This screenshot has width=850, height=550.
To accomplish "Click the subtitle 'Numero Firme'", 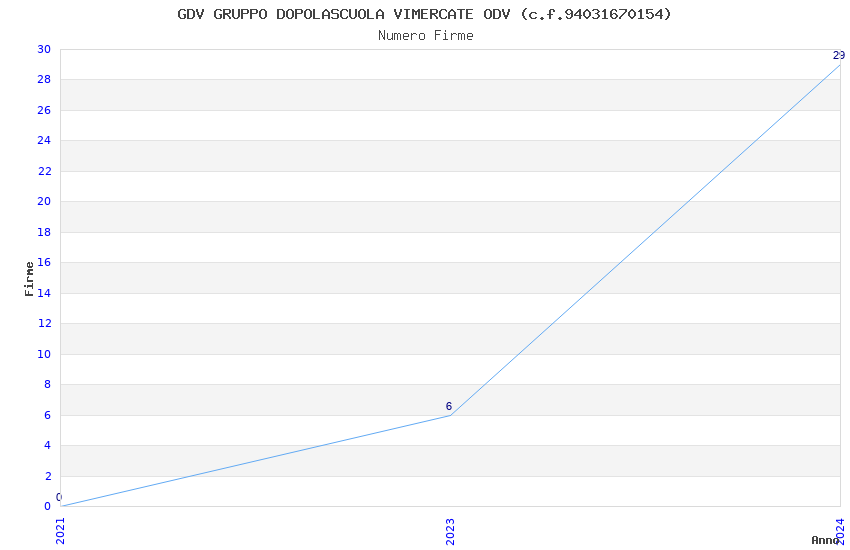I will [x=426, y=36].
